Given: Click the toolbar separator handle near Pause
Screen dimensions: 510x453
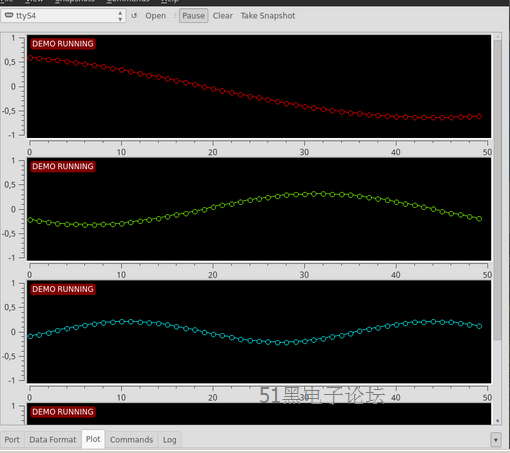Looking at the screenshot, I should click(175, 16).
